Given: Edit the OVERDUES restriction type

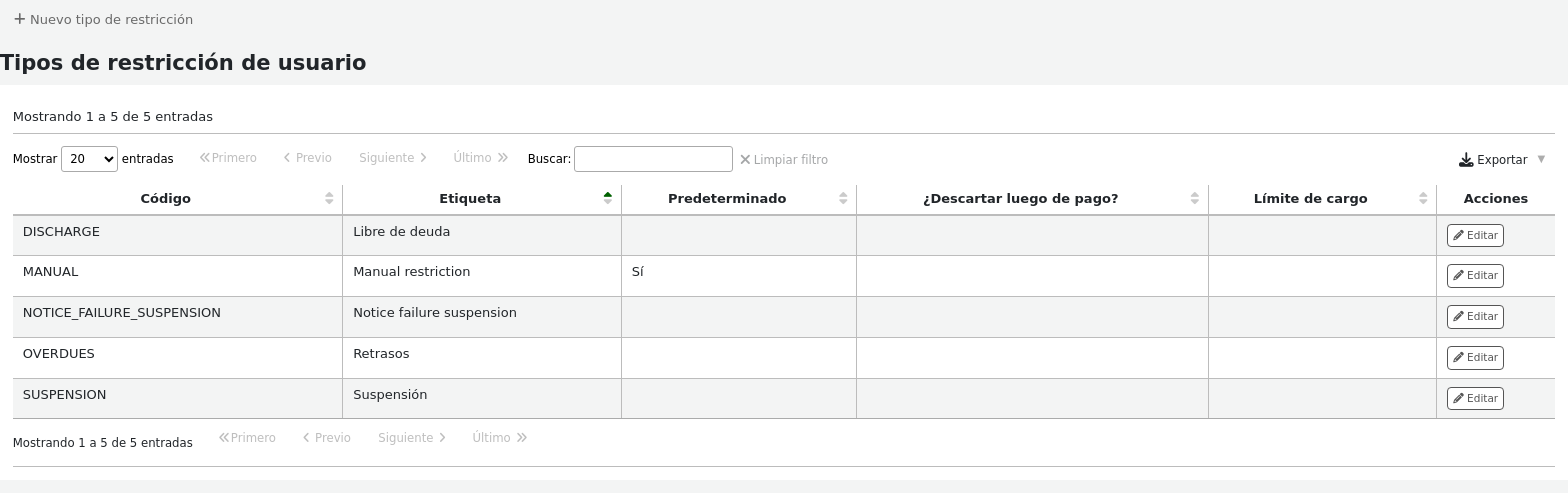Looking at the screenshot, I should point(1475,358).
